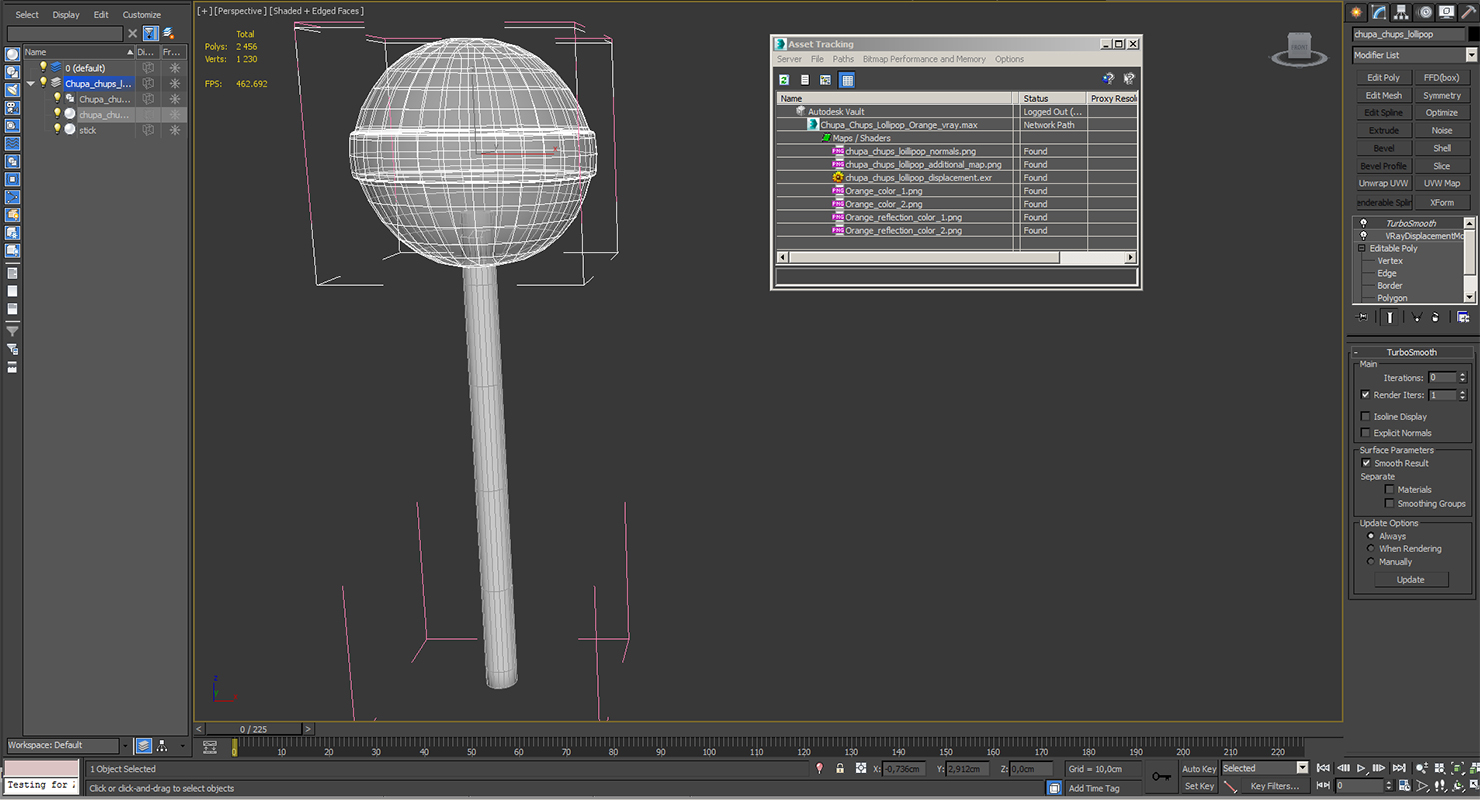Increase the Iterations spinner
This screenshot has height=800, width=1480.
tap(1463, 374)
